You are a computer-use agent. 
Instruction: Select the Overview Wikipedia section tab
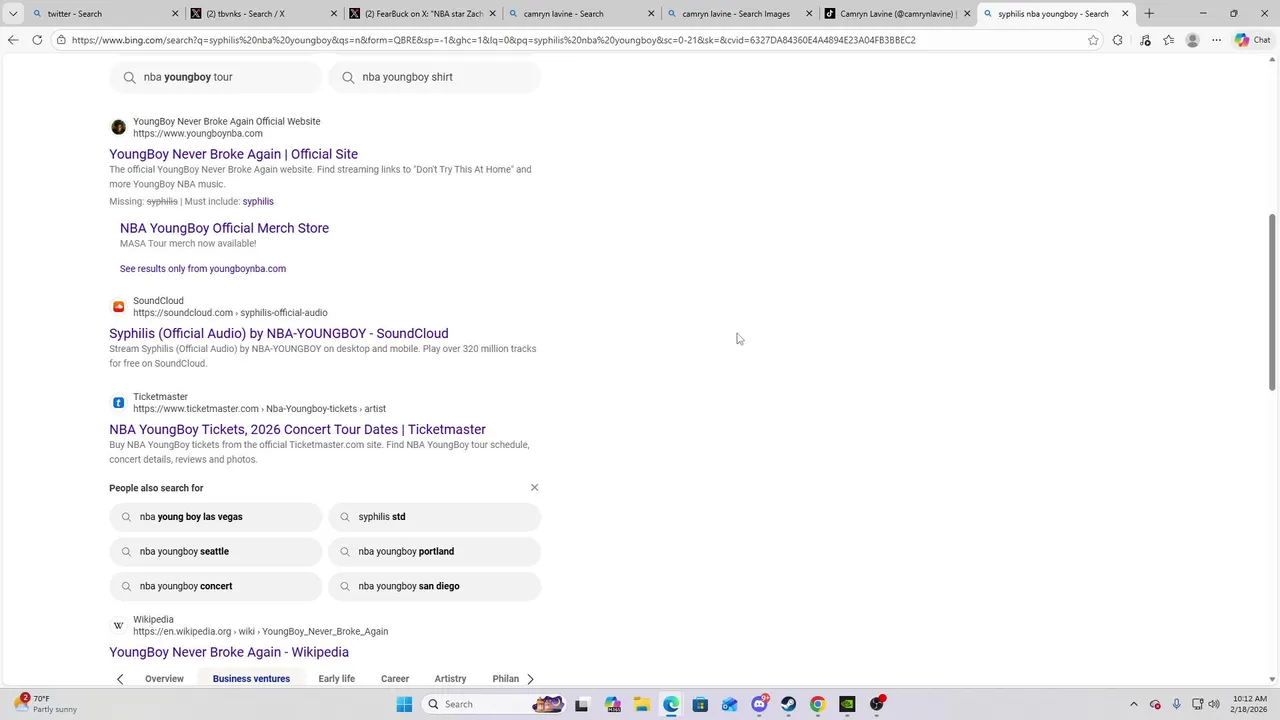point(164,679)
